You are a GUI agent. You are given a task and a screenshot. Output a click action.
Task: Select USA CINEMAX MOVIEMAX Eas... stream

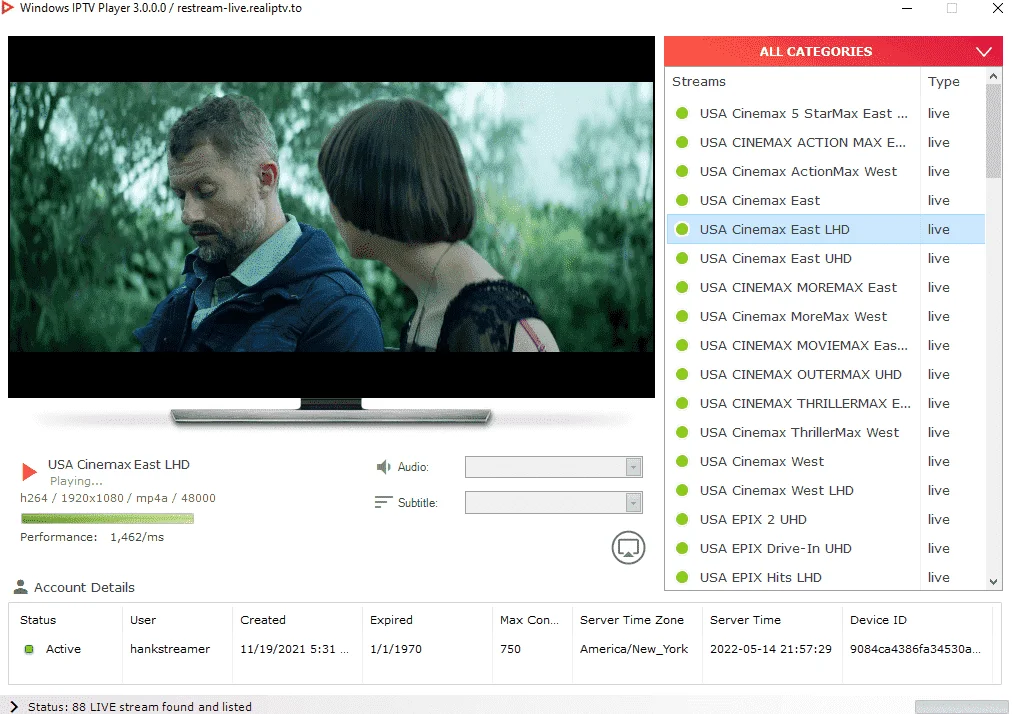pos(826,345)
